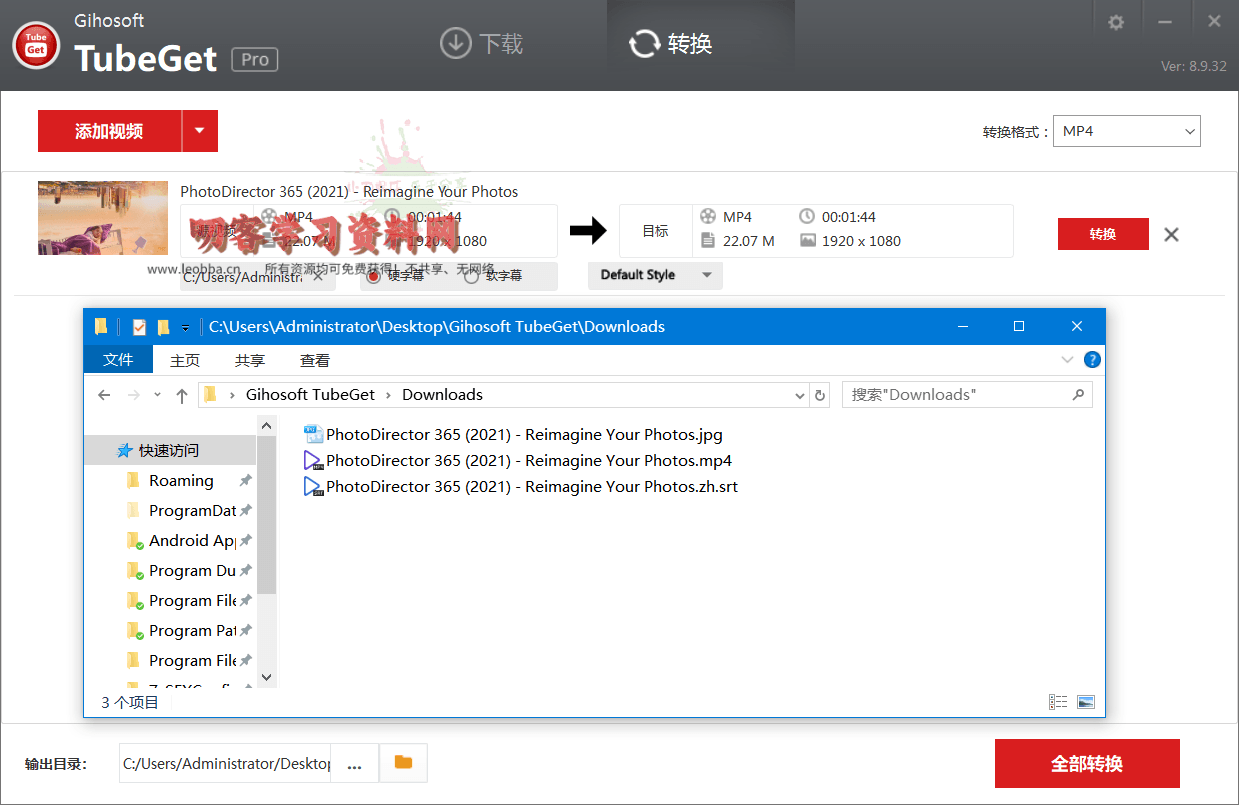Click the 全部转换 convert all button

coord(1086,764)
